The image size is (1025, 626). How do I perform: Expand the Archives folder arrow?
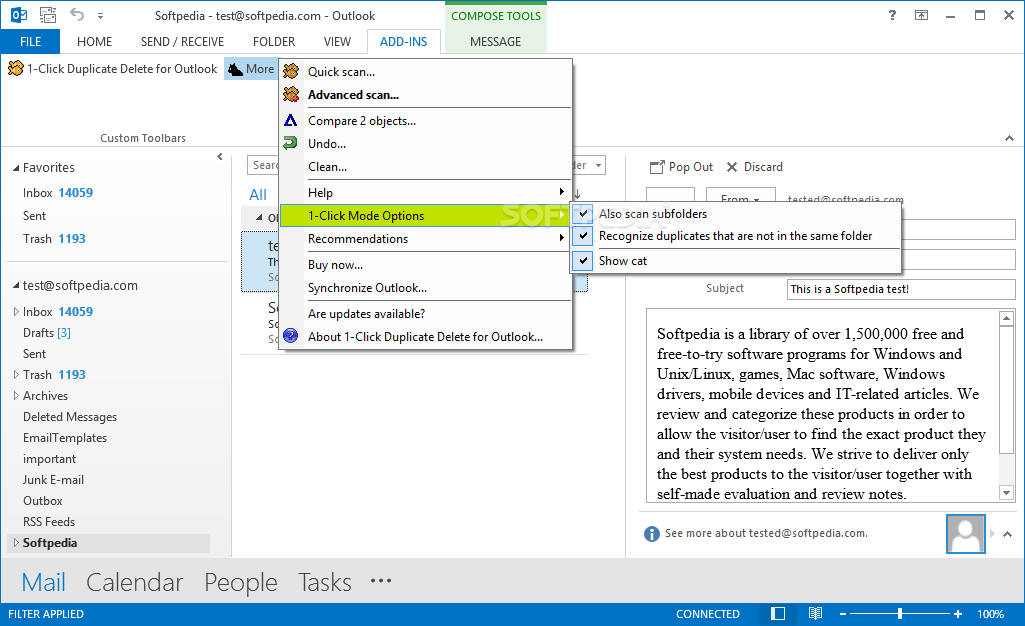tap(16, 395)
